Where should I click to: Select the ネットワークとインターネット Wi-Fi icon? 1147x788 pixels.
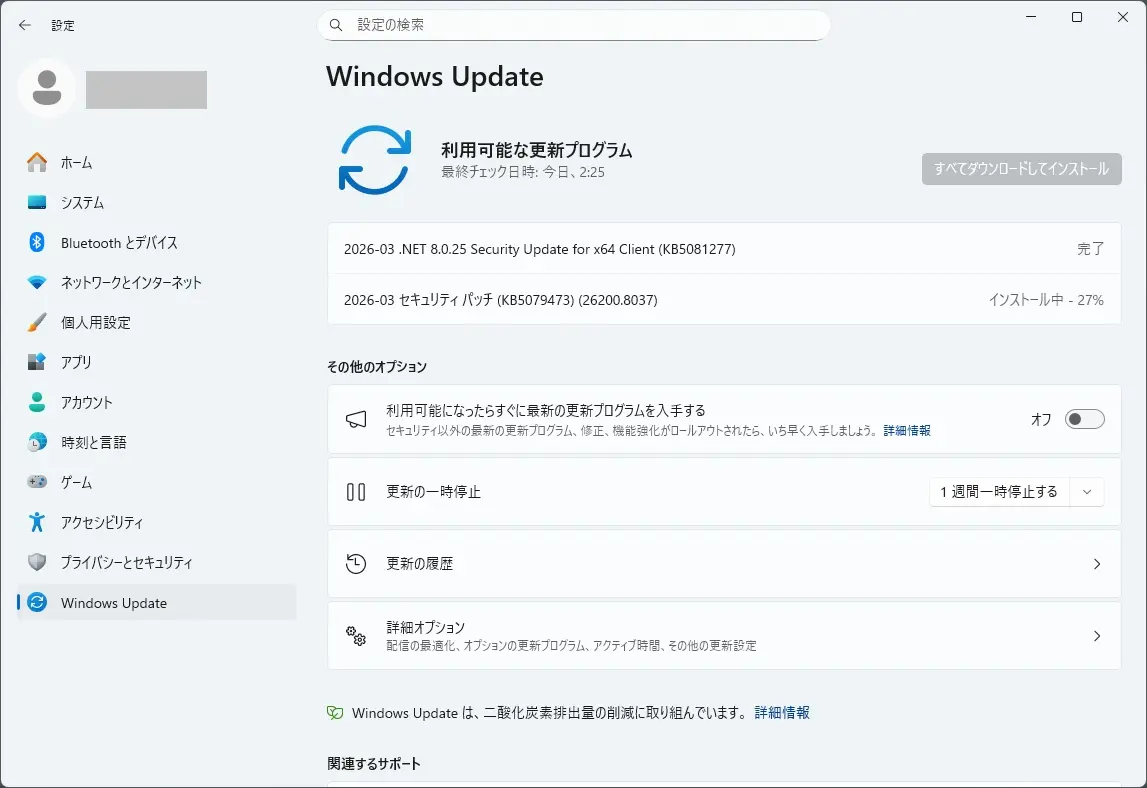click(37, 282)
